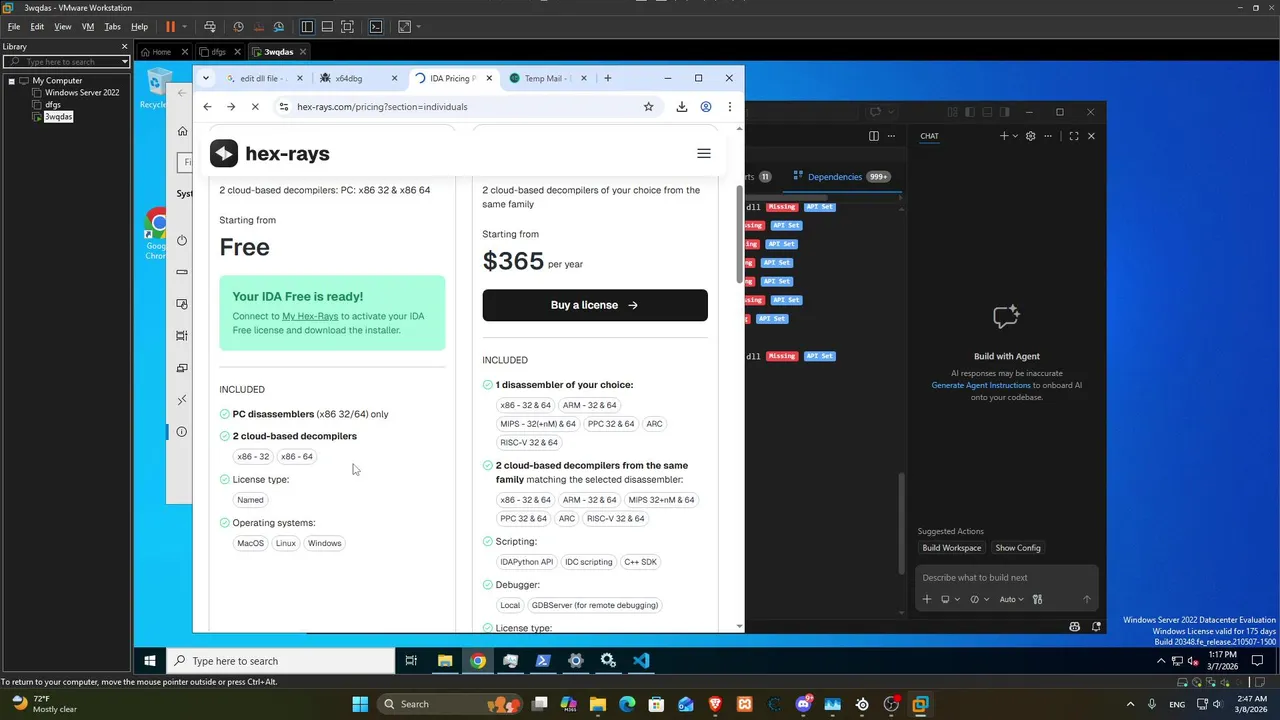Select Windows Server 2022 in library
Screen dimensions: 1280x720
[x=82, y=93]
